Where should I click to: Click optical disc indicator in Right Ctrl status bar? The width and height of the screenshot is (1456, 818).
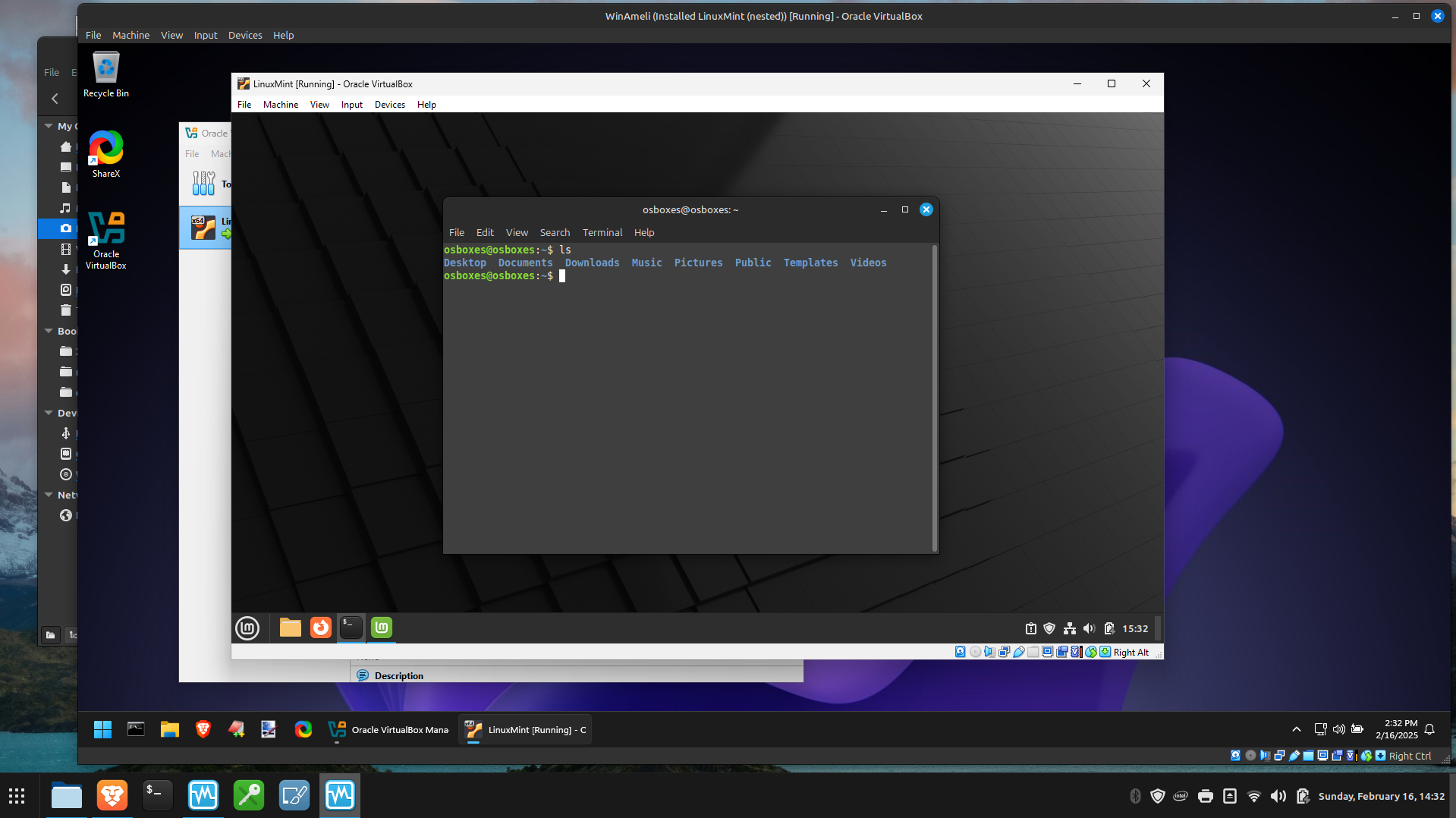click(1250, 756)
